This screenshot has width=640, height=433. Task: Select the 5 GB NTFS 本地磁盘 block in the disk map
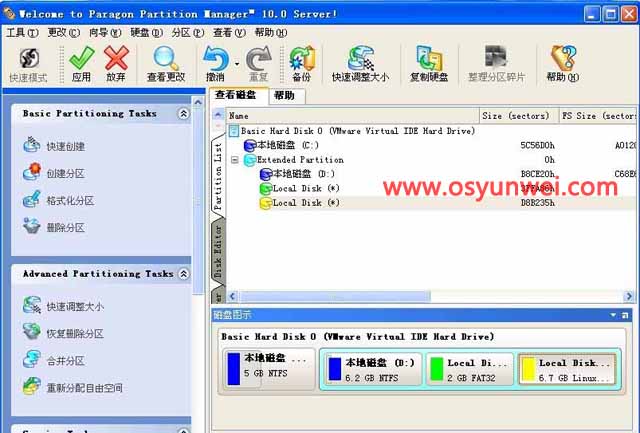(x=269, y=368)
